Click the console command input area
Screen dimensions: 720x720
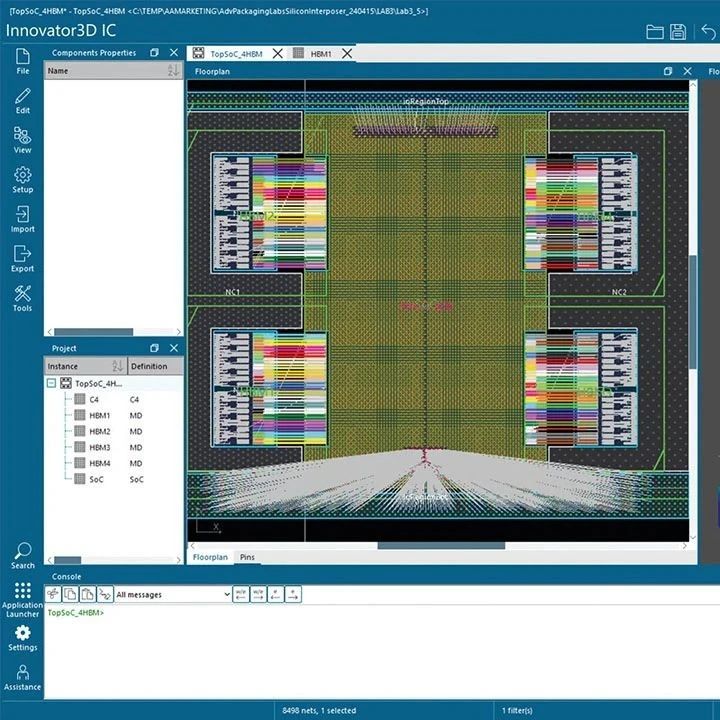tap(381, 651)
